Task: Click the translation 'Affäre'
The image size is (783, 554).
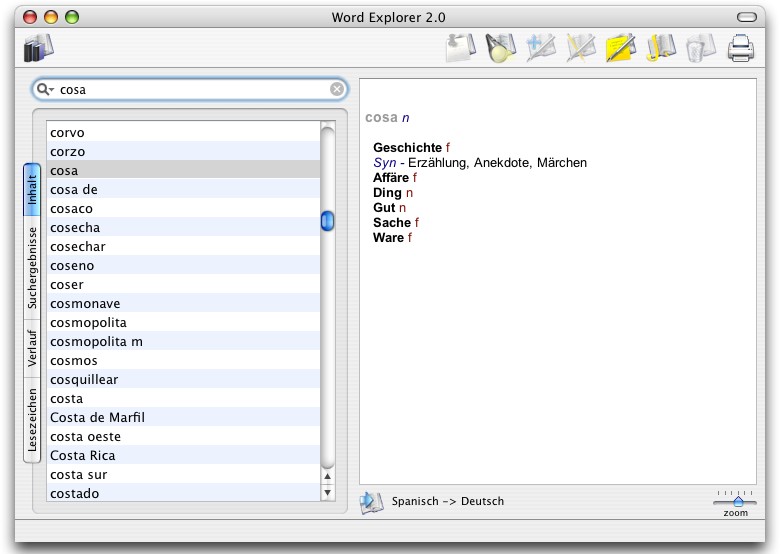Action: click(391, 177)
